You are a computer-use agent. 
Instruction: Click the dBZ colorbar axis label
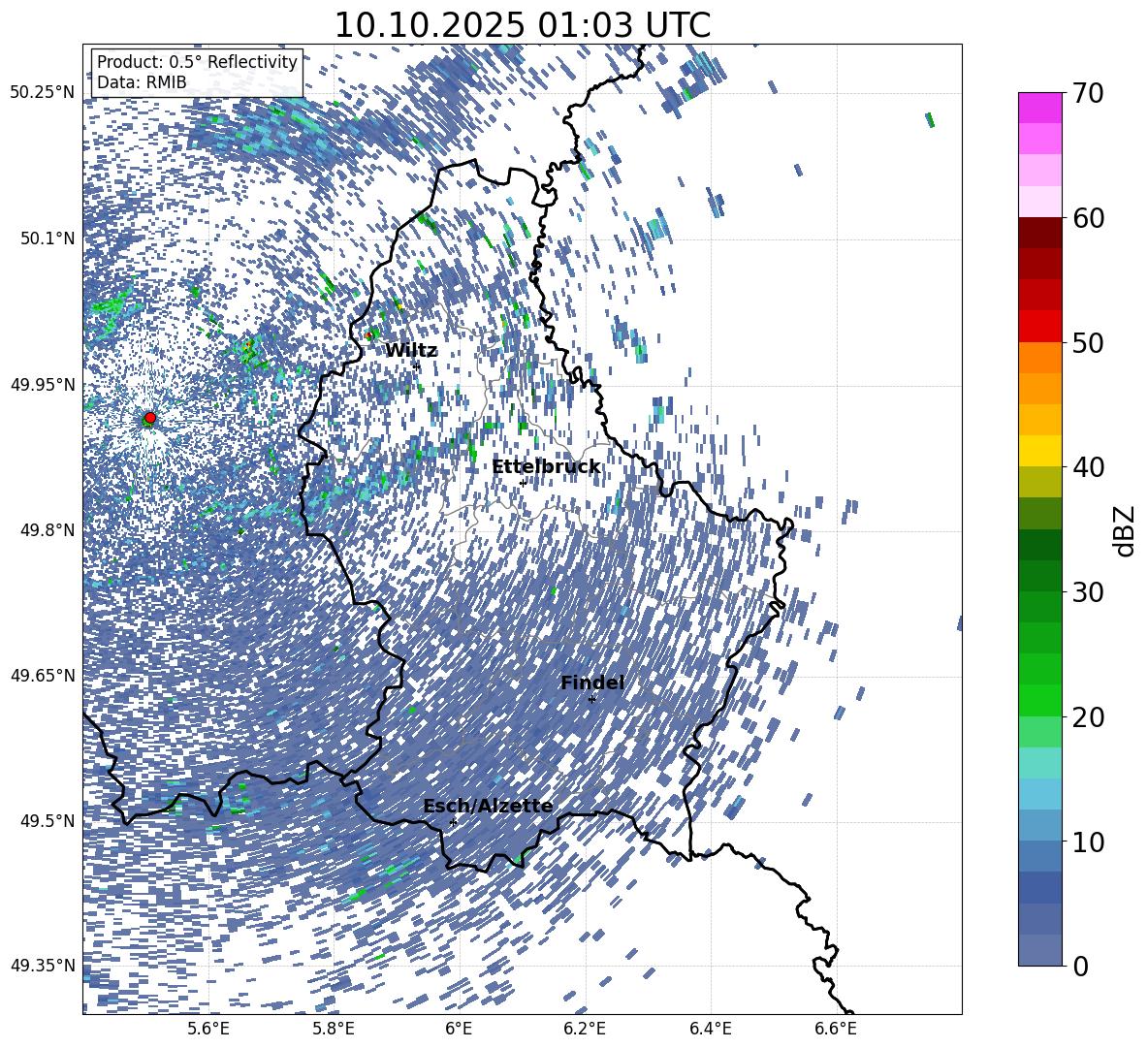pos(1126,530)
